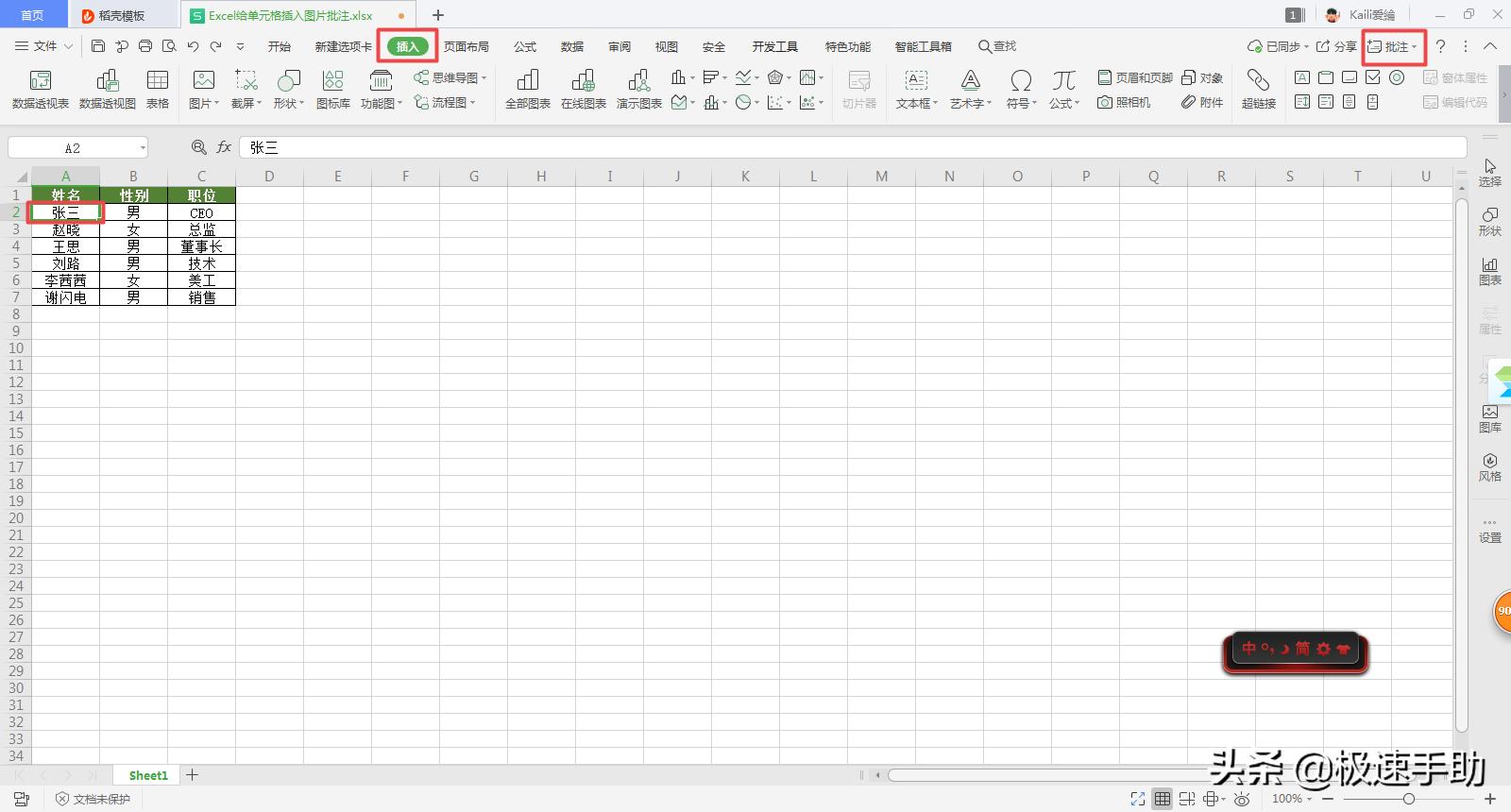The height and width of the screenshot is (812, 1511).
Task: Click the zoom slider handle
Action: tap(1408, 799)
